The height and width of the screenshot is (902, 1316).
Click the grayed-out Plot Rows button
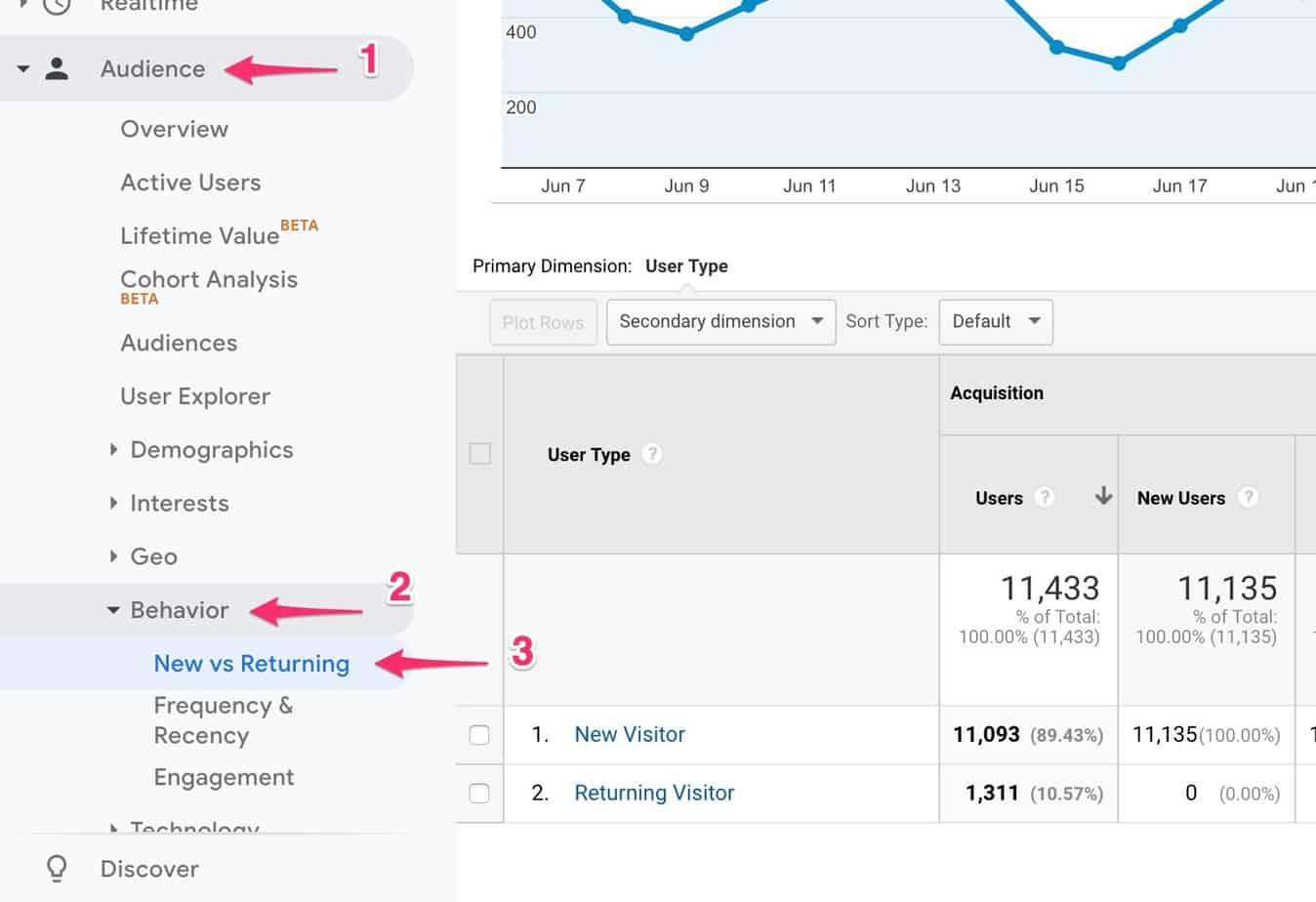point(543,321)
